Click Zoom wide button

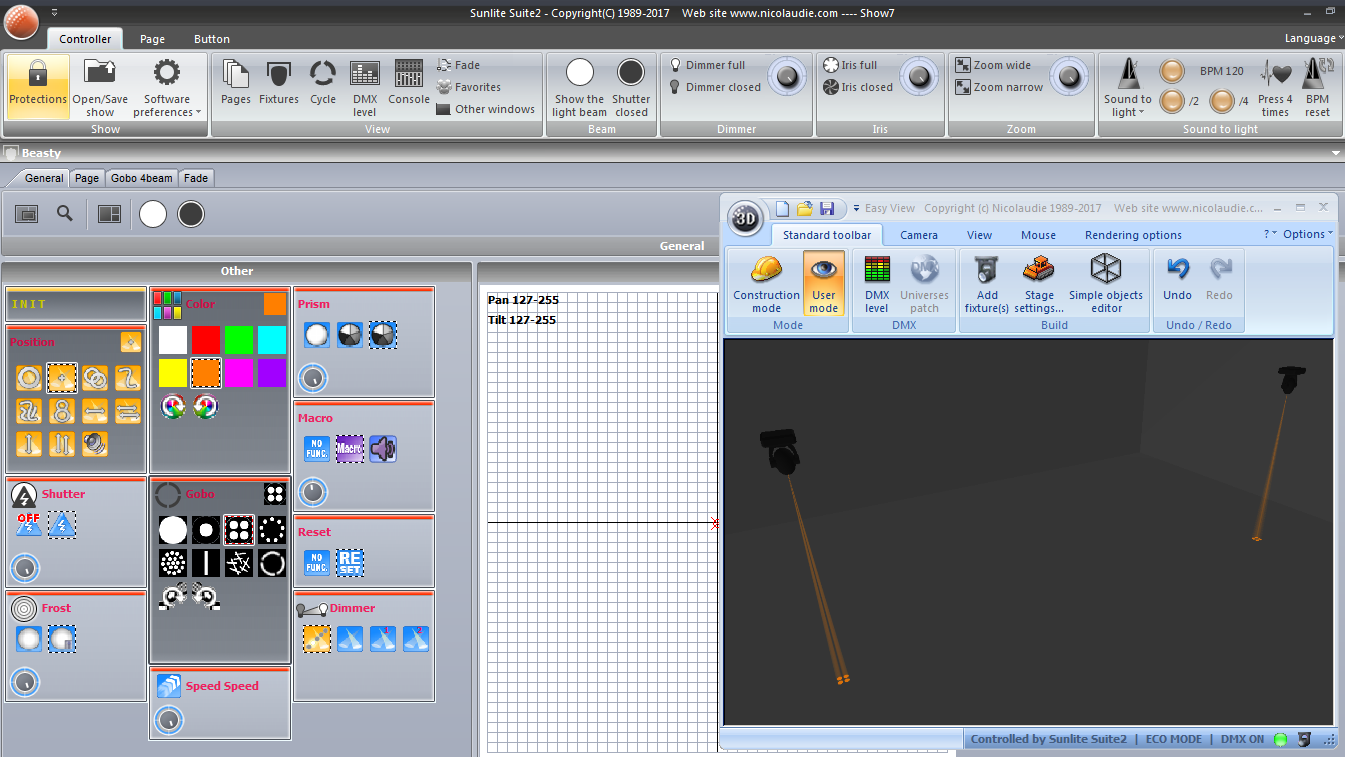pos(993,65)
